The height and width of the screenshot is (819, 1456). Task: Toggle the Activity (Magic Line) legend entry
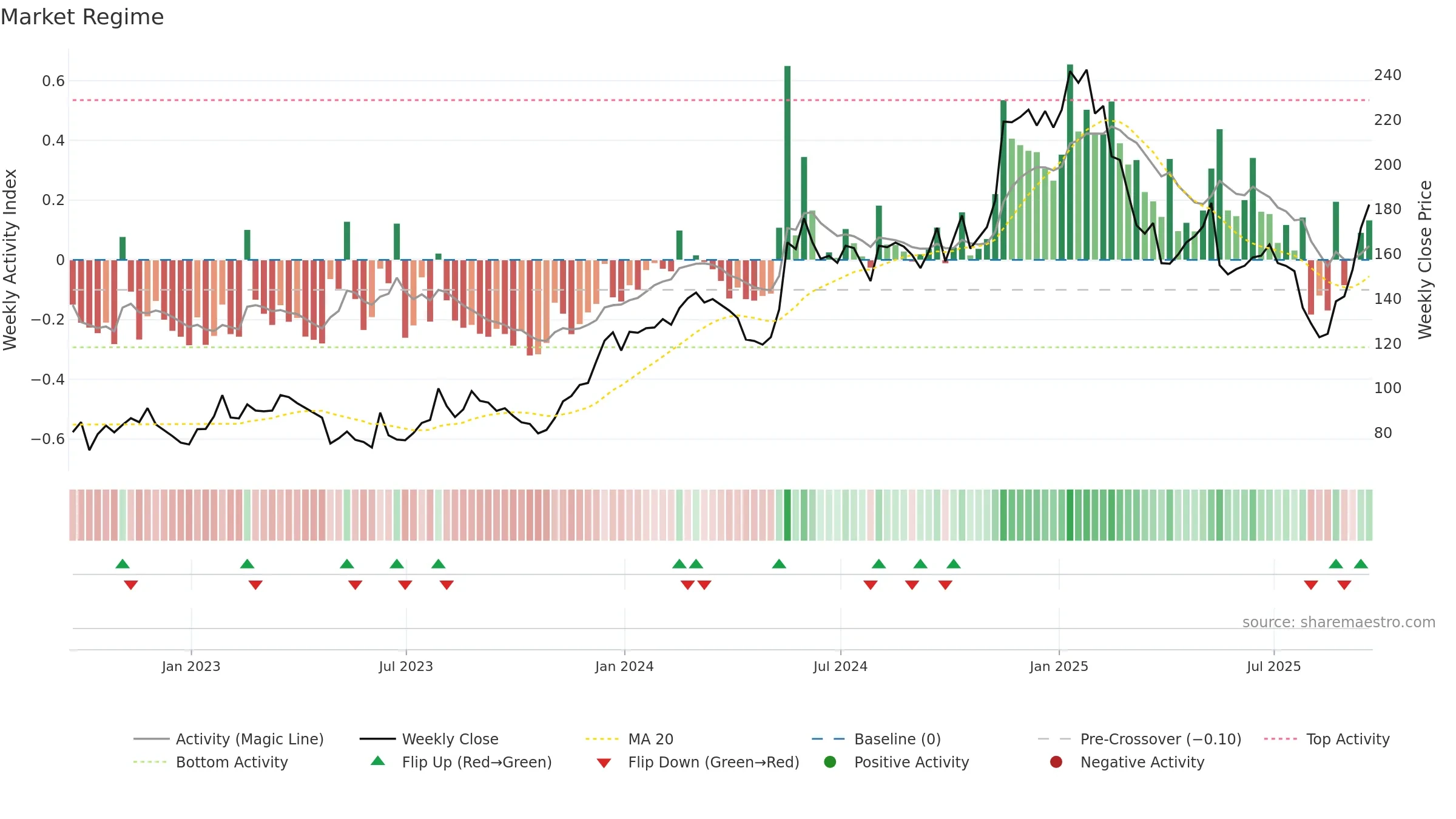(x=229, y=739)
